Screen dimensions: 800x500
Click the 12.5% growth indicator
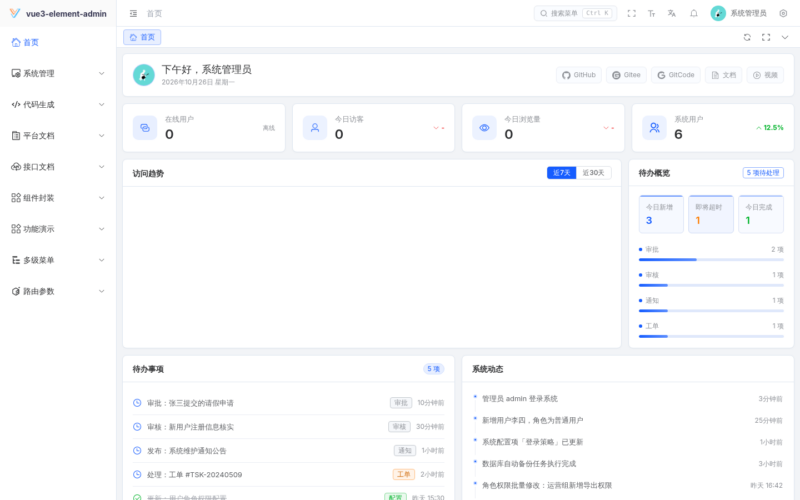769,128
